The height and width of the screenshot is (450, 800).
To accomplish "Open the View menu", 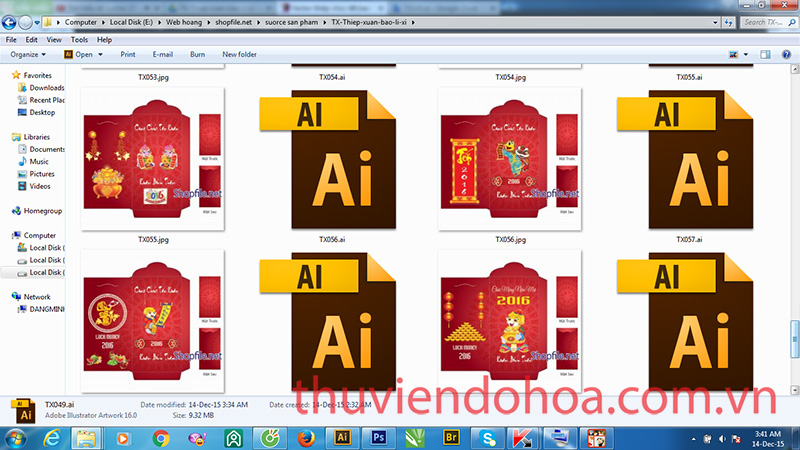I will click(x=54, y=40).
